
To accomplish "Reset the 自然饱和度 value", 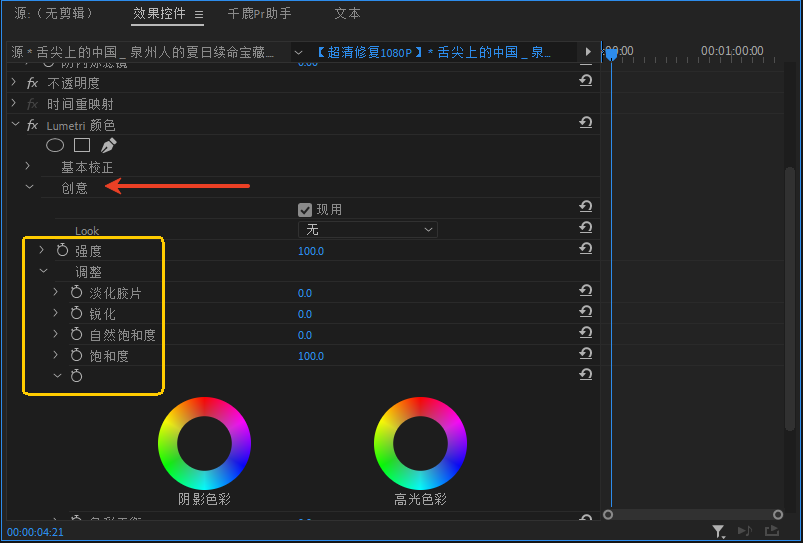I will click(586, 332).
